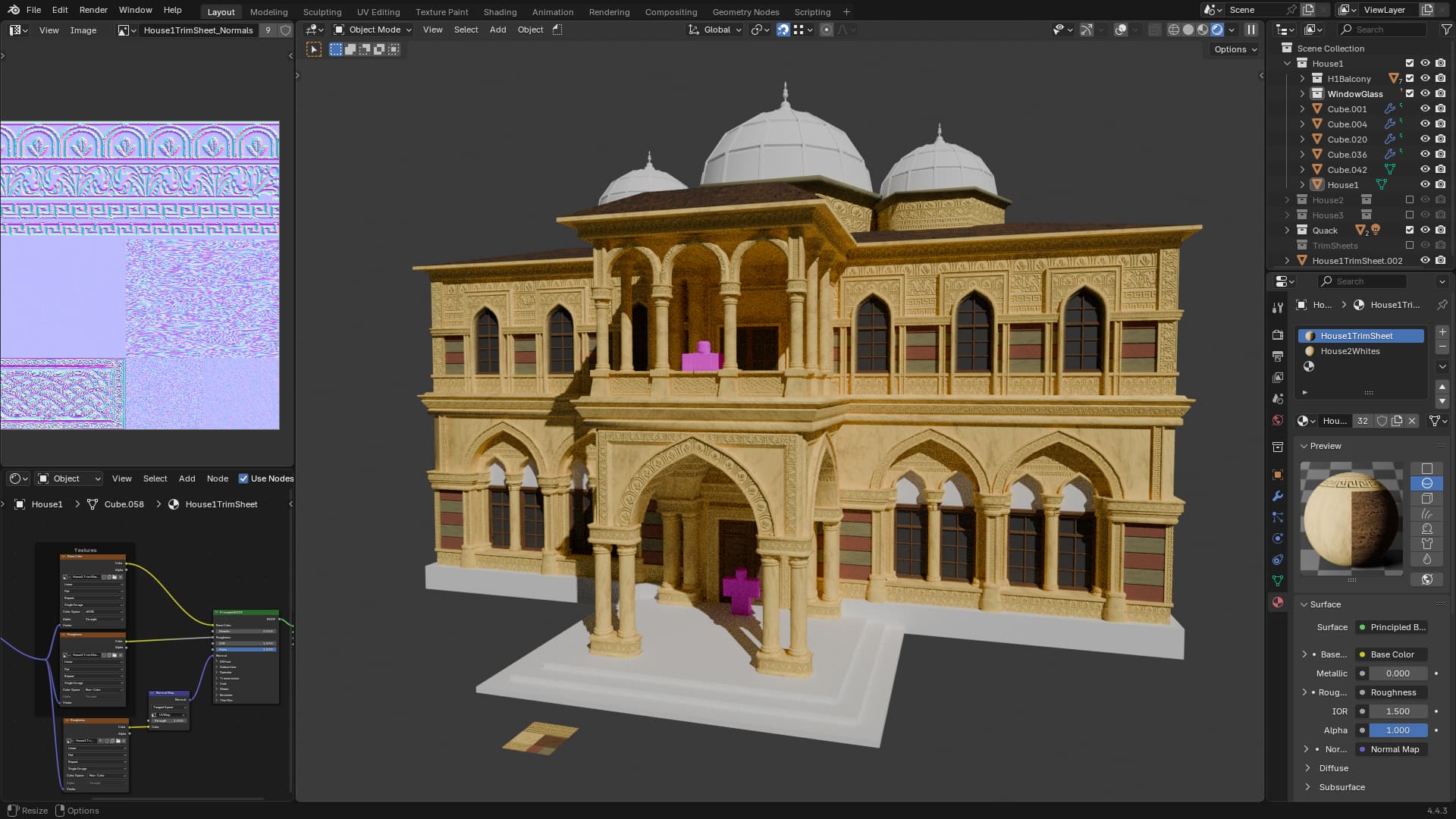Select the House2Whites material slot
This screenshot has width=1456, height=819.
click(1350, 351)
